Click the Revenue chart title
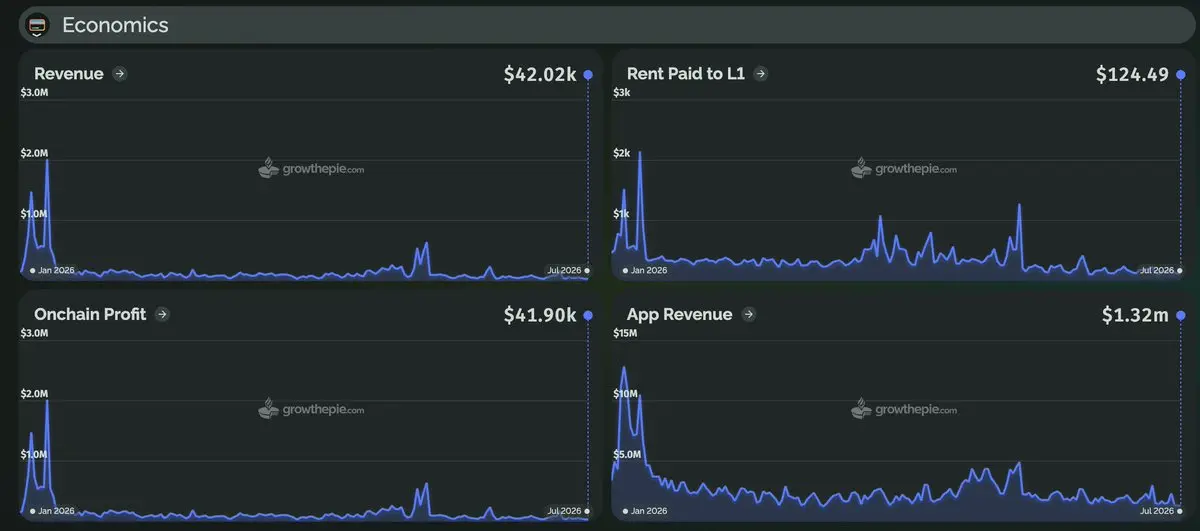This screenshot has height=531, width=1200. click(69, 73)
